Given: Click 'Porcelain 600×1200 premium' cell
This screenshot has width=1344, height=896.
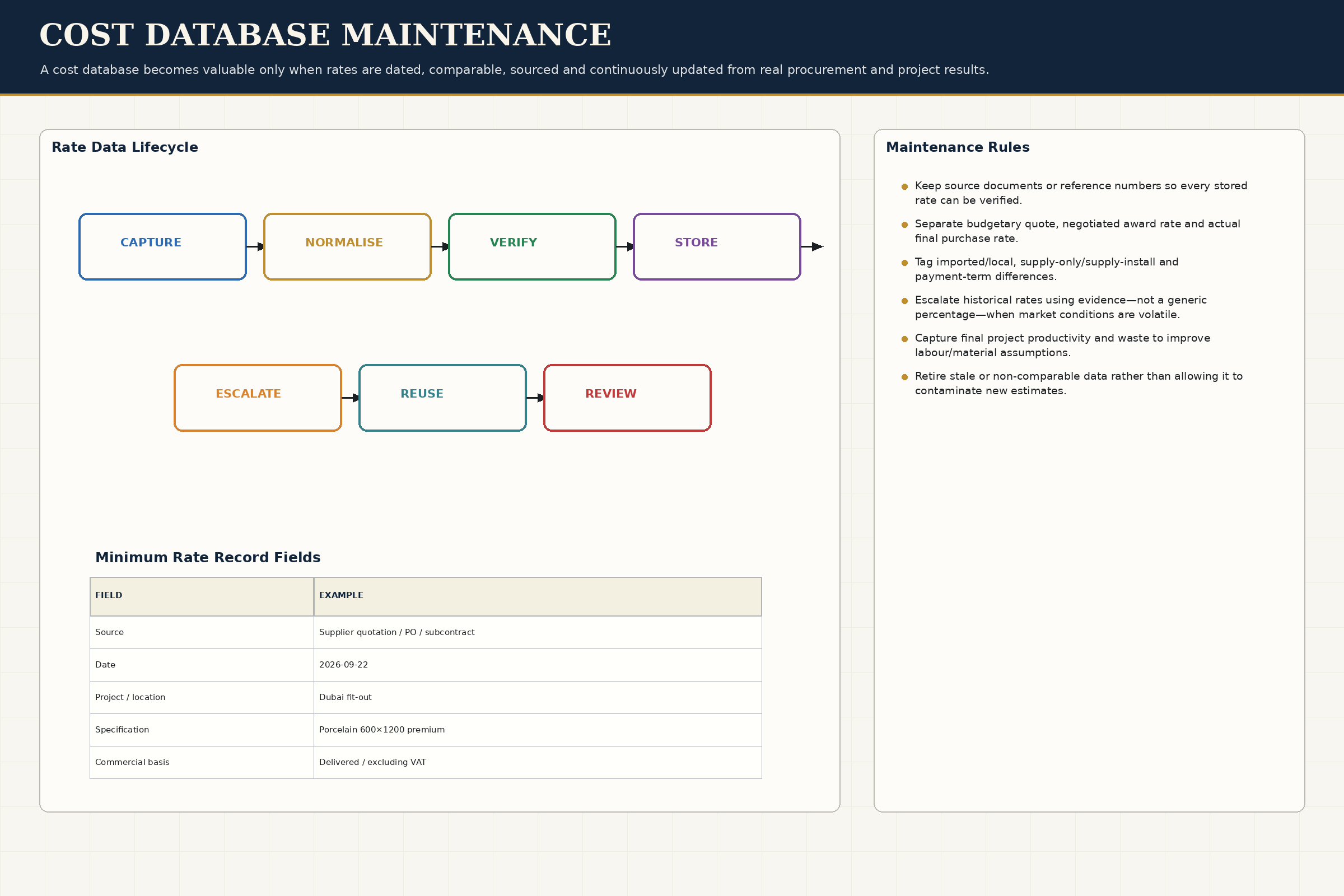Looking at the screenshot, I should pyautogui.click(x=538, y=730).
